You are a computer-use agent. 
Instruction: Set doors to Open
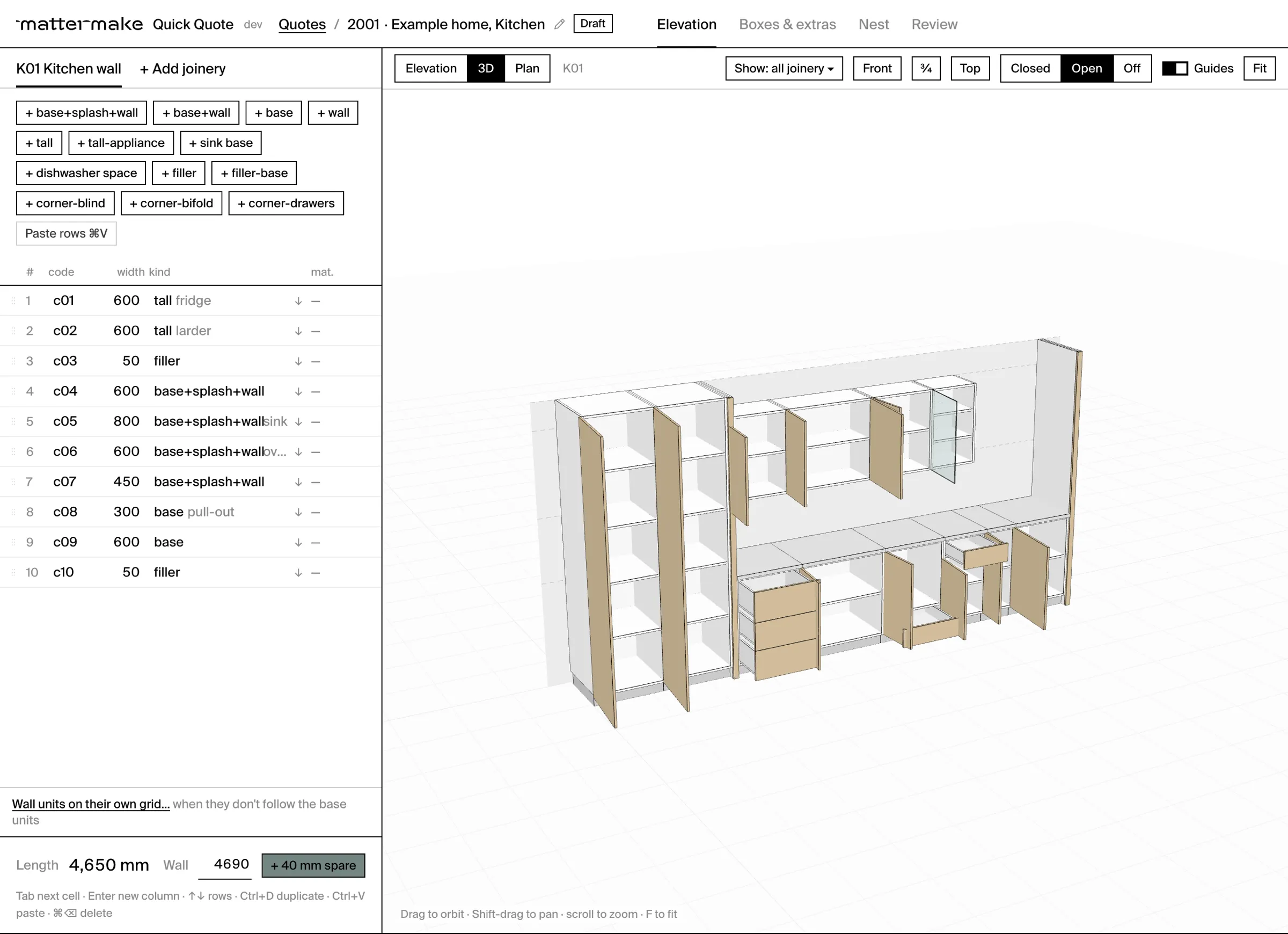tap(1086, 68)
